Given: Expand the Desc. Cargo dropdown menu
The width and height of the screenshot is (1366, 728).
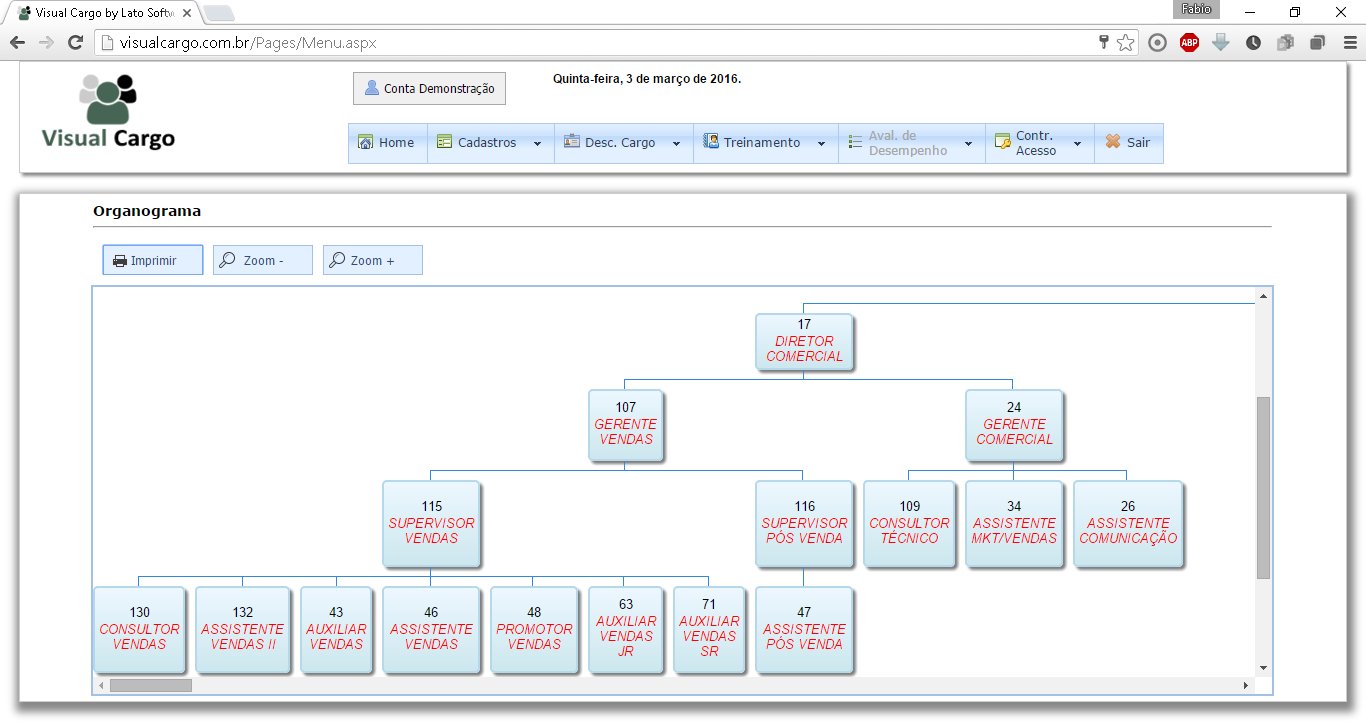Looking at the screenshot, I should pyautogui.click(x=624, y=143).
